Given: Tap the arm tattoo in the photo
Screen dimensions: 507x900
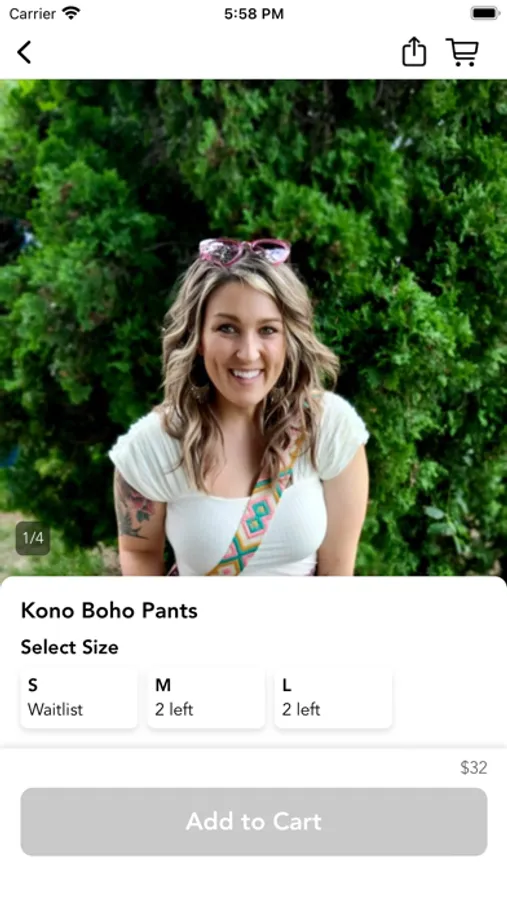Looking at the screenshot, I should coord(133,505).
